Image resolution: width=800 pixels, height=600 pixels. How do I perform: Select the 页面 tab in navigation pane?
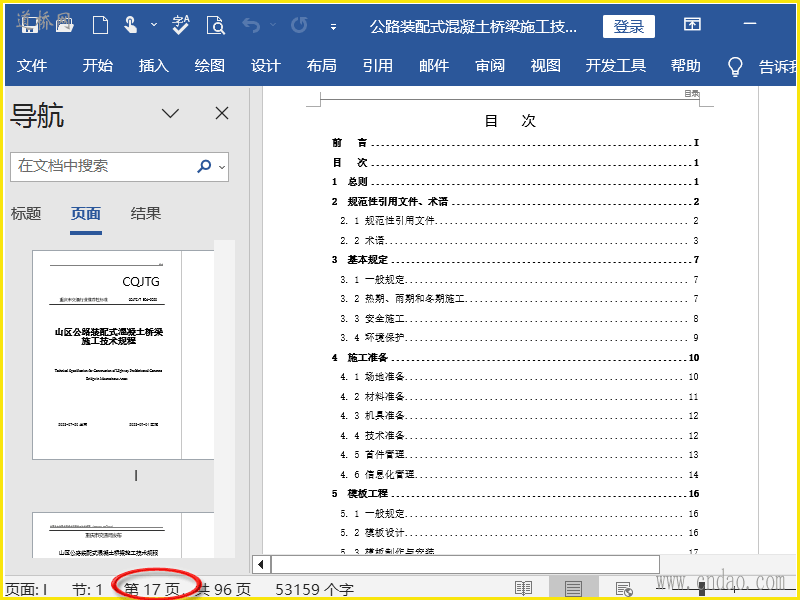(x=86, y=213)
